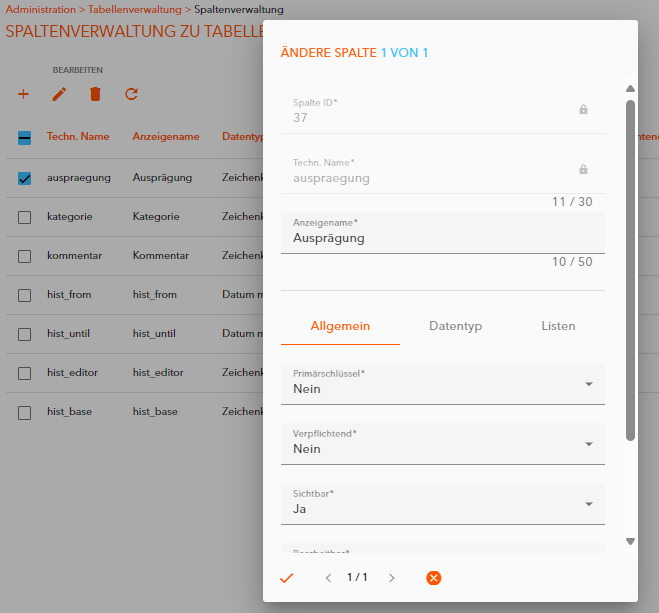659x613 pixels.
Task: Go to previous record arrow
Action: point(328,578)
